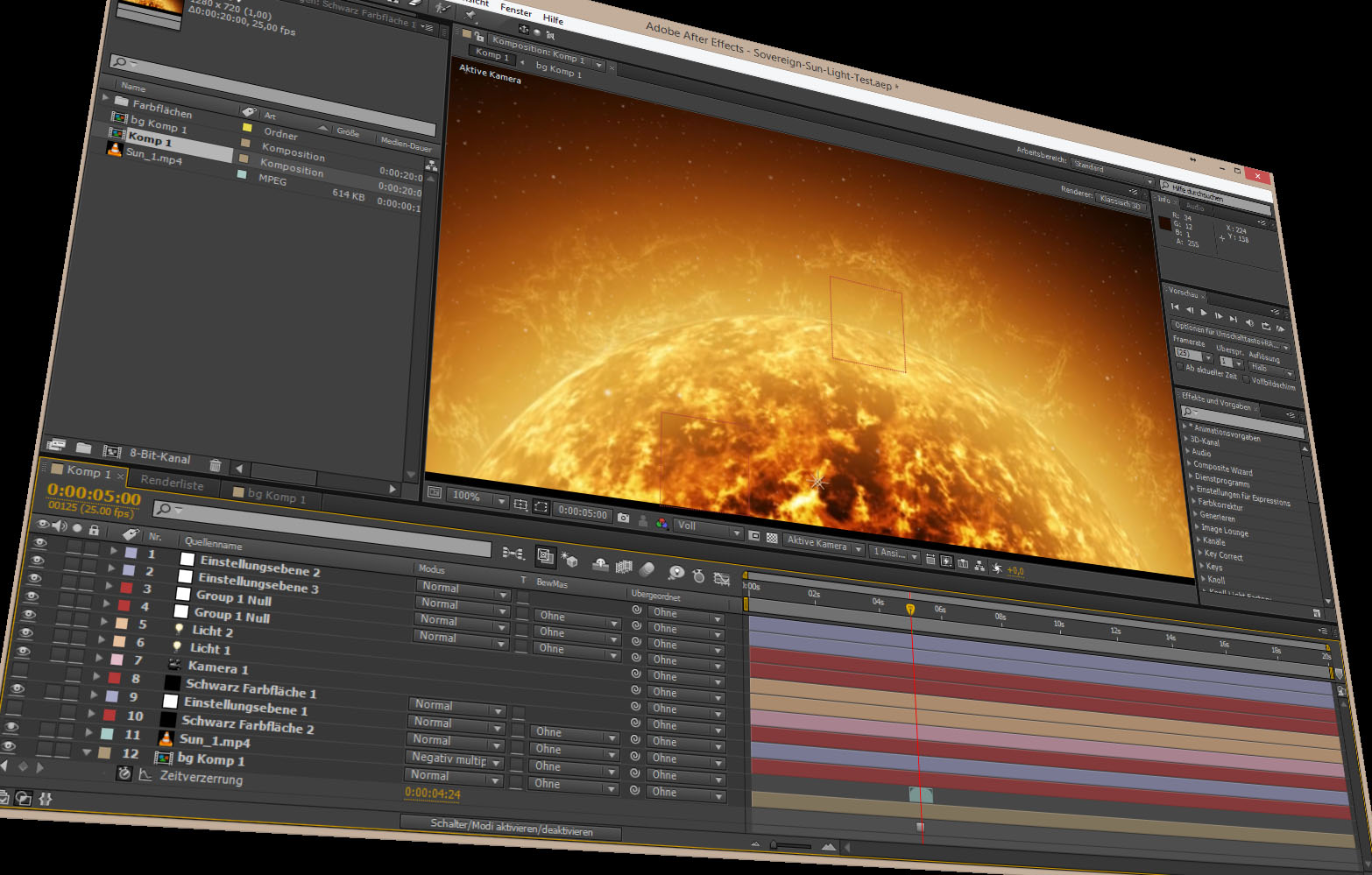Select the Vorschau panel tab

tap(1183, 292)
